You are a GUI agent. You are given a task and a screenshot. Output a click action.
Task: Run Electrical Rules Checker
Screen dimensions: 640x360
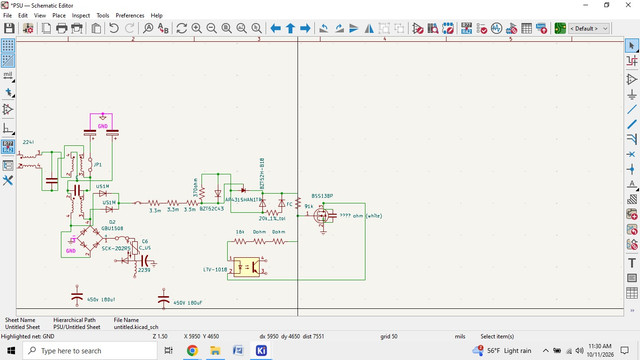482,28
